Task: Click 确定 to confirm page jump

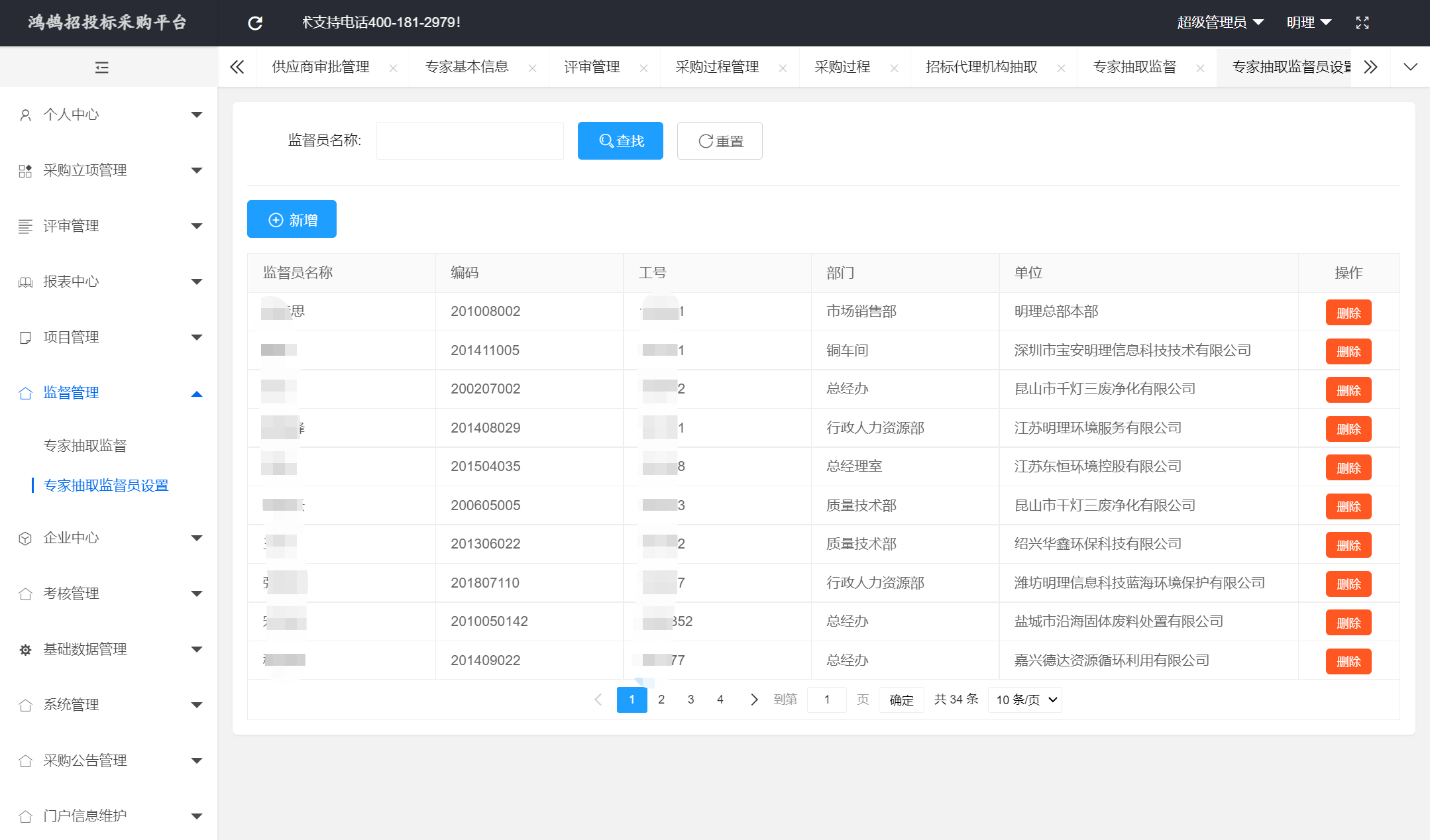Action: (901, 700)
